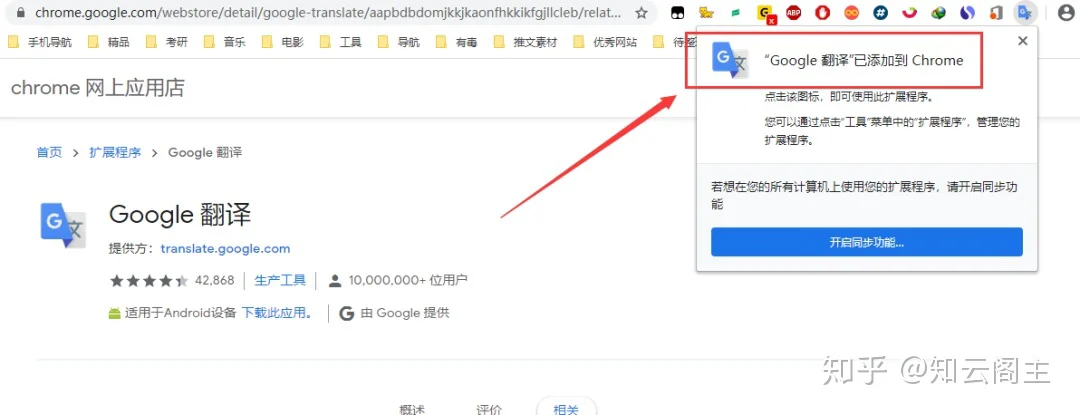The width and height of the screenshot is (1080, 415).
Task: Click the green flag extension icon
Action: [736, 12]
